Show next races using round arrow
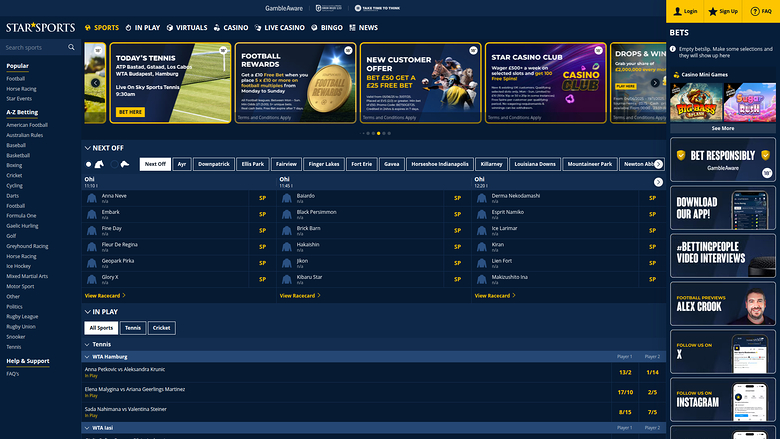Screen dimensions: 780x439 (x=658, y=182)
